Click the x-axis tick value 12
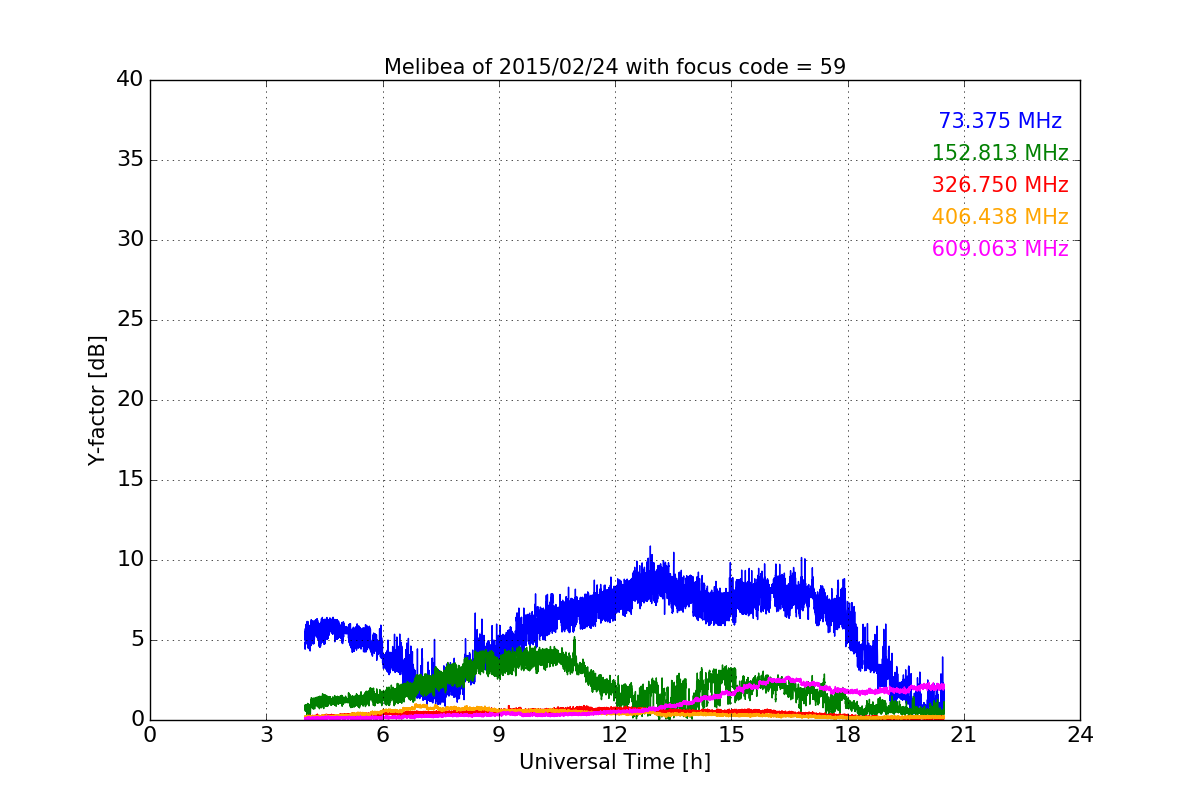The height and width of the screenshot is (800, 1200). coord(615,735)
